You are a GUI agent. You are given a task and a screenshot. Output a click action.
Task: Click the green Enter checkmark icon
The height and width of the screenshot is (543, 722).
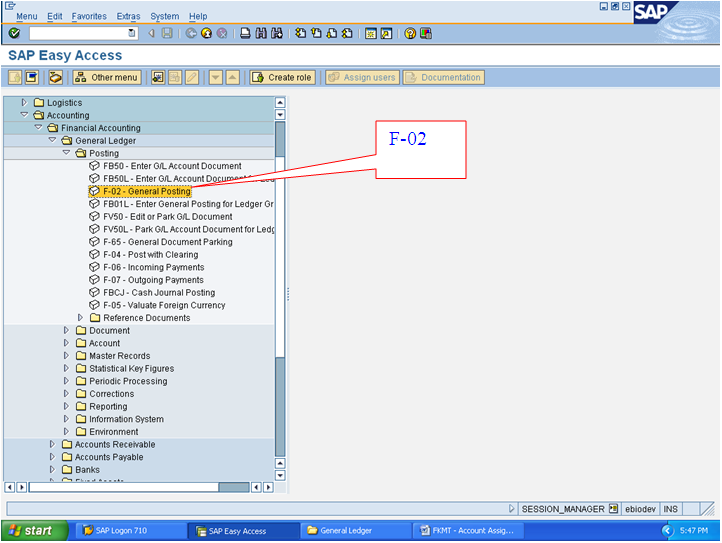click(x=14, y=33)
